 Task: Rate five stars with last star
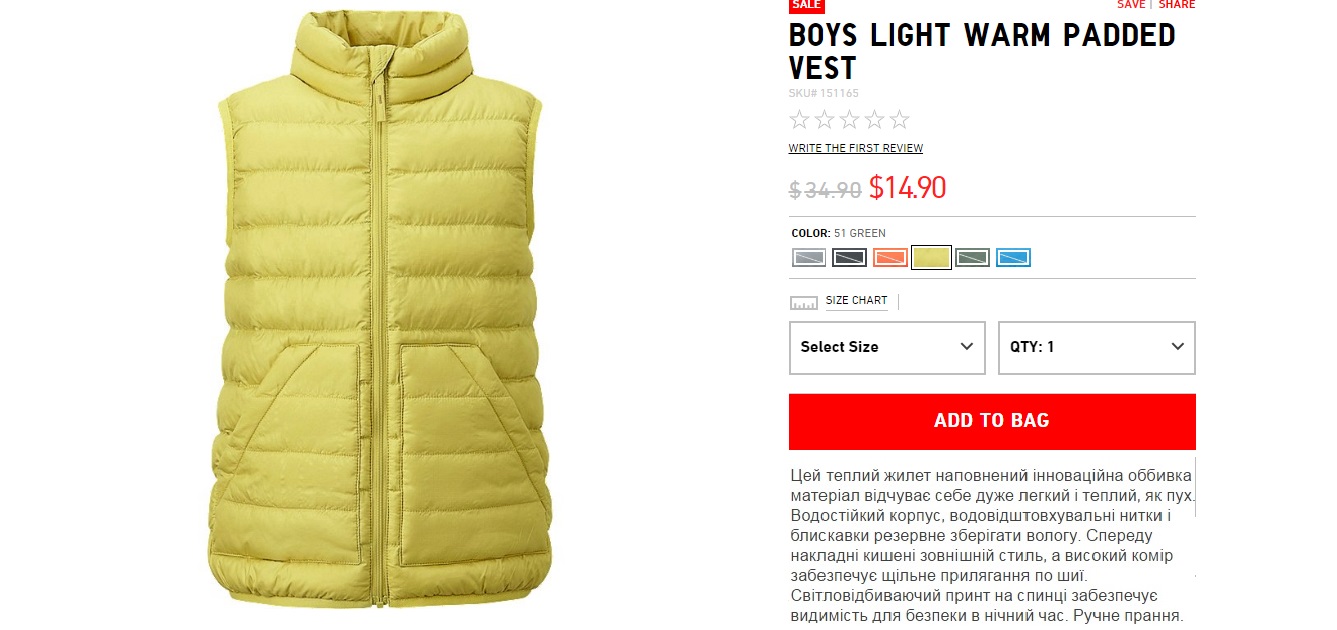(x=899, y=120)
